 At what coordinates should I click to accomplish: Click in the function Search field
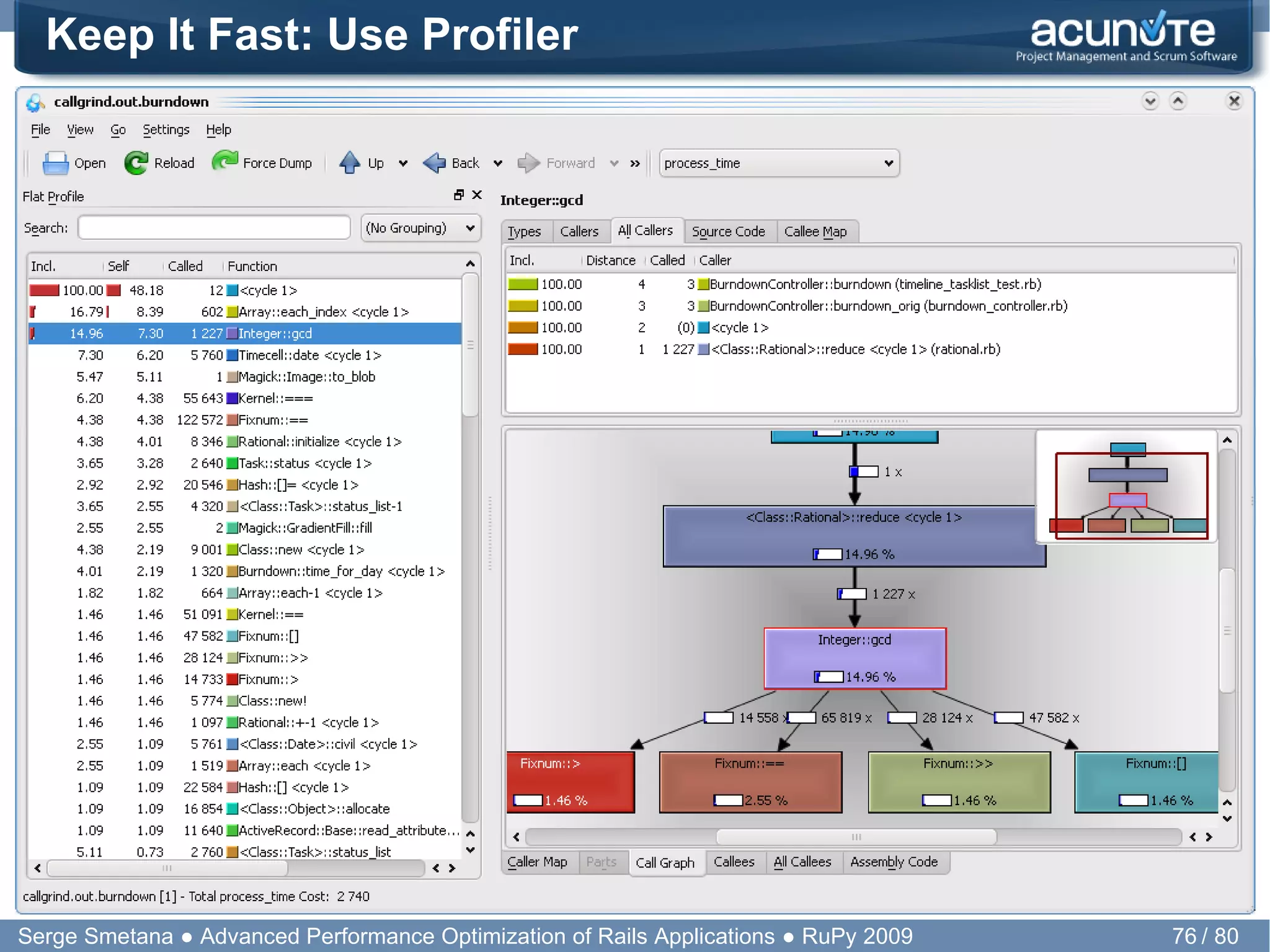tap(214, 228)
